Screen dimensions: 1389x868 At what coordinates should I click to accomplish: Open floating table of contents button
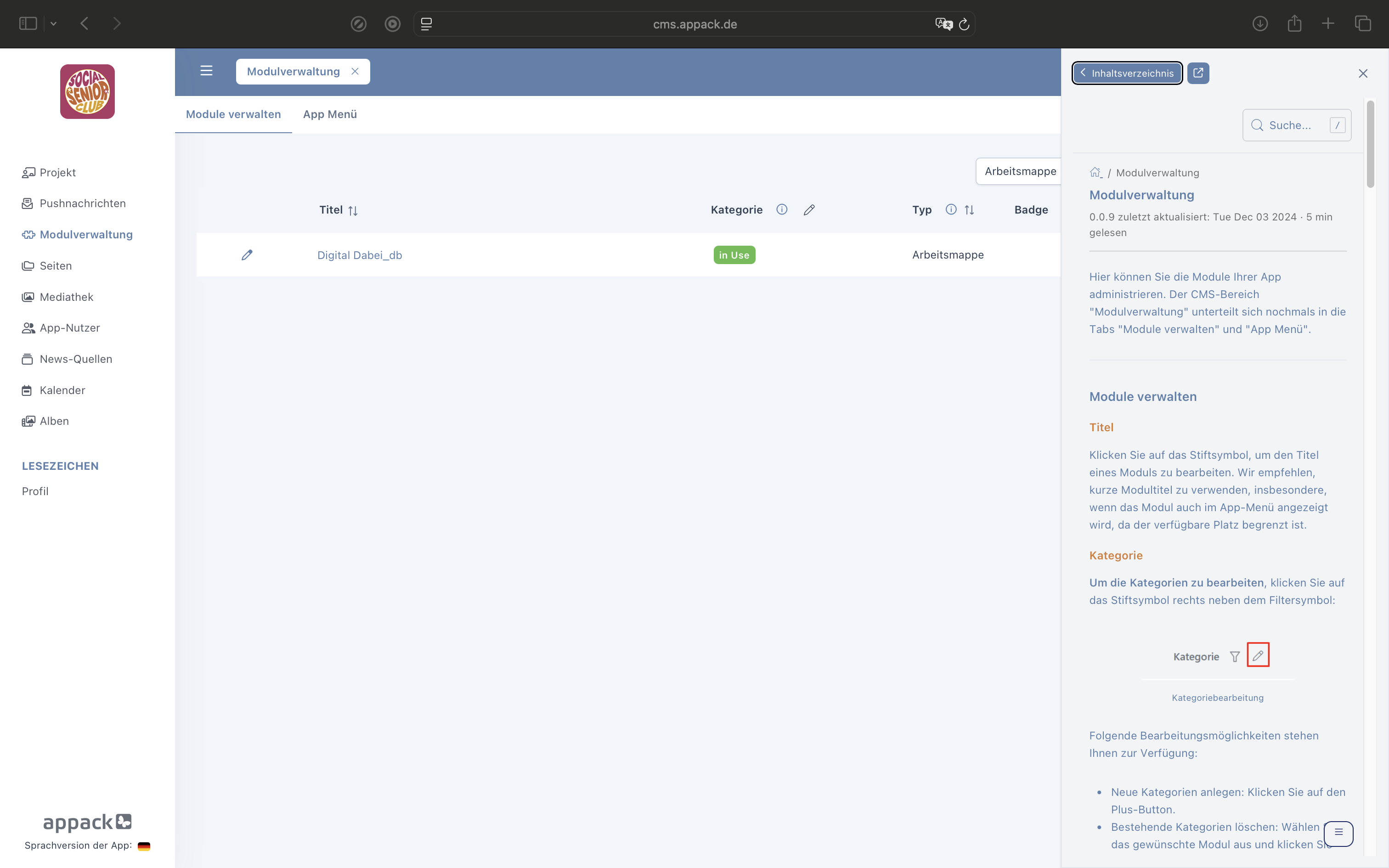pyautogui.click(x=1338, y=833)
